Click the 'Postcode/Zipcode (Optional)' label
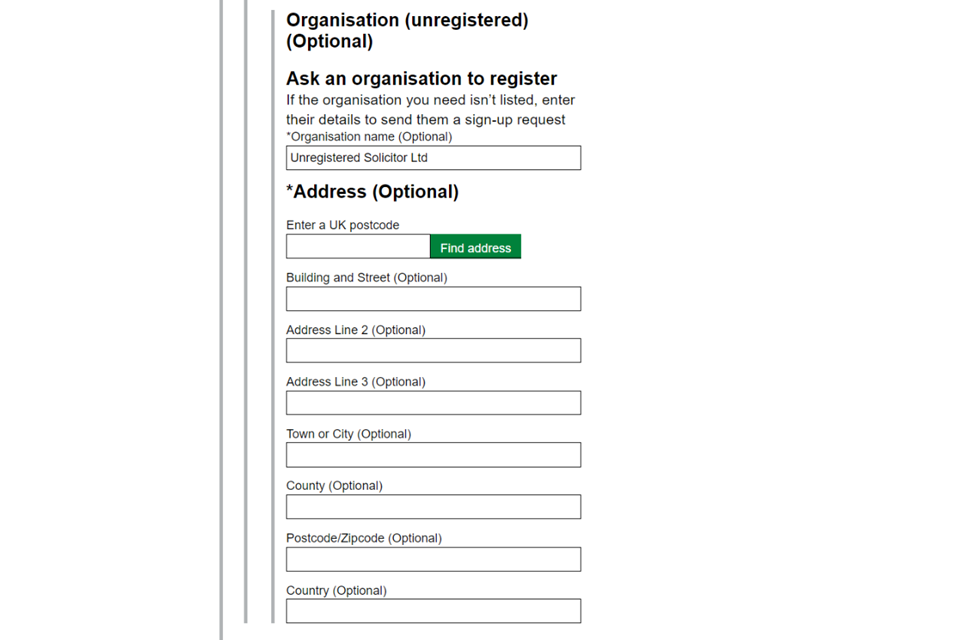The image size is (960, 640). pyautogui.click(x=363, y=538)
